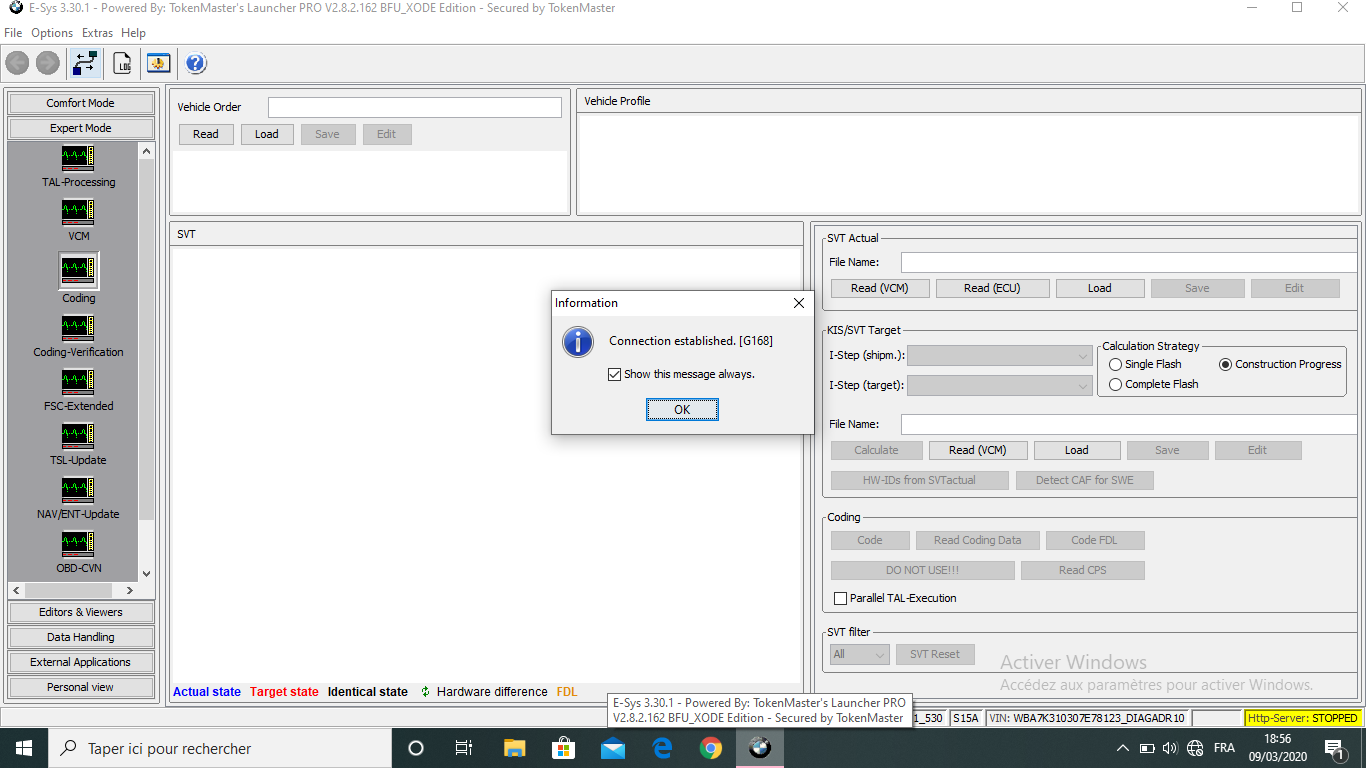
Task: Open the Help menu
Action: (x=133, y=33)
